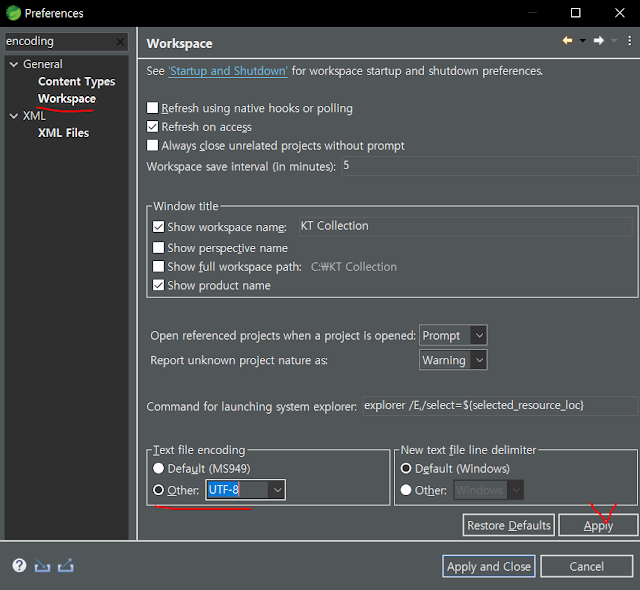Select Content Types in the tree

pos(77,82)
